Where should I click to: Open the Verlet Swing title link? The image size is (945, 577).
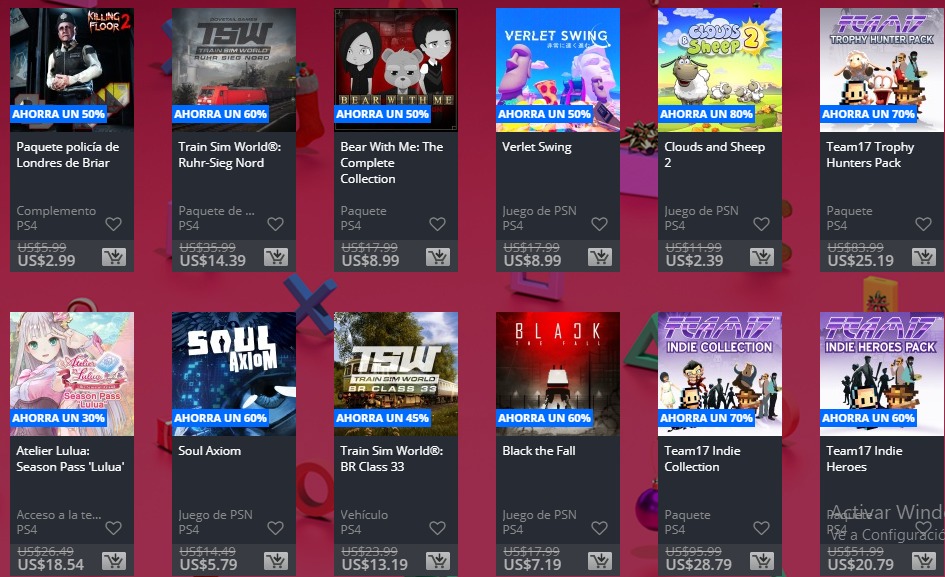(537, 147)
